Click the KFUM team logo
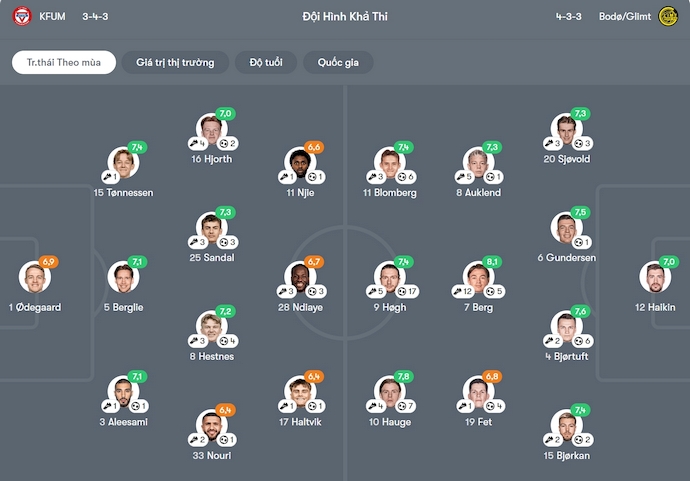 [x=22, y=16]
